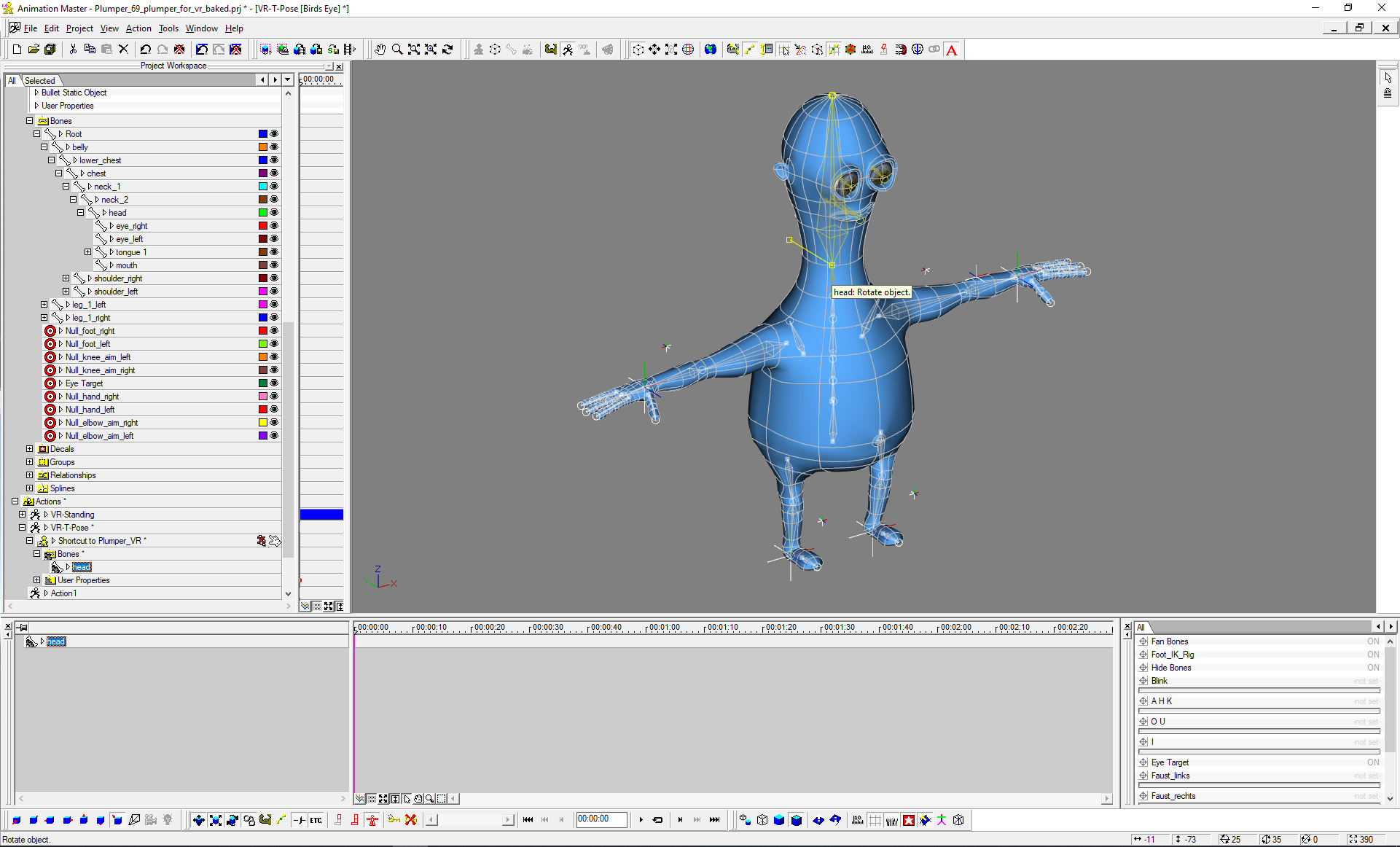The height and width of the screenshot is (847, 1400).
Task: Click the green color swatch of head bone
Action: (x=263, y=213)
